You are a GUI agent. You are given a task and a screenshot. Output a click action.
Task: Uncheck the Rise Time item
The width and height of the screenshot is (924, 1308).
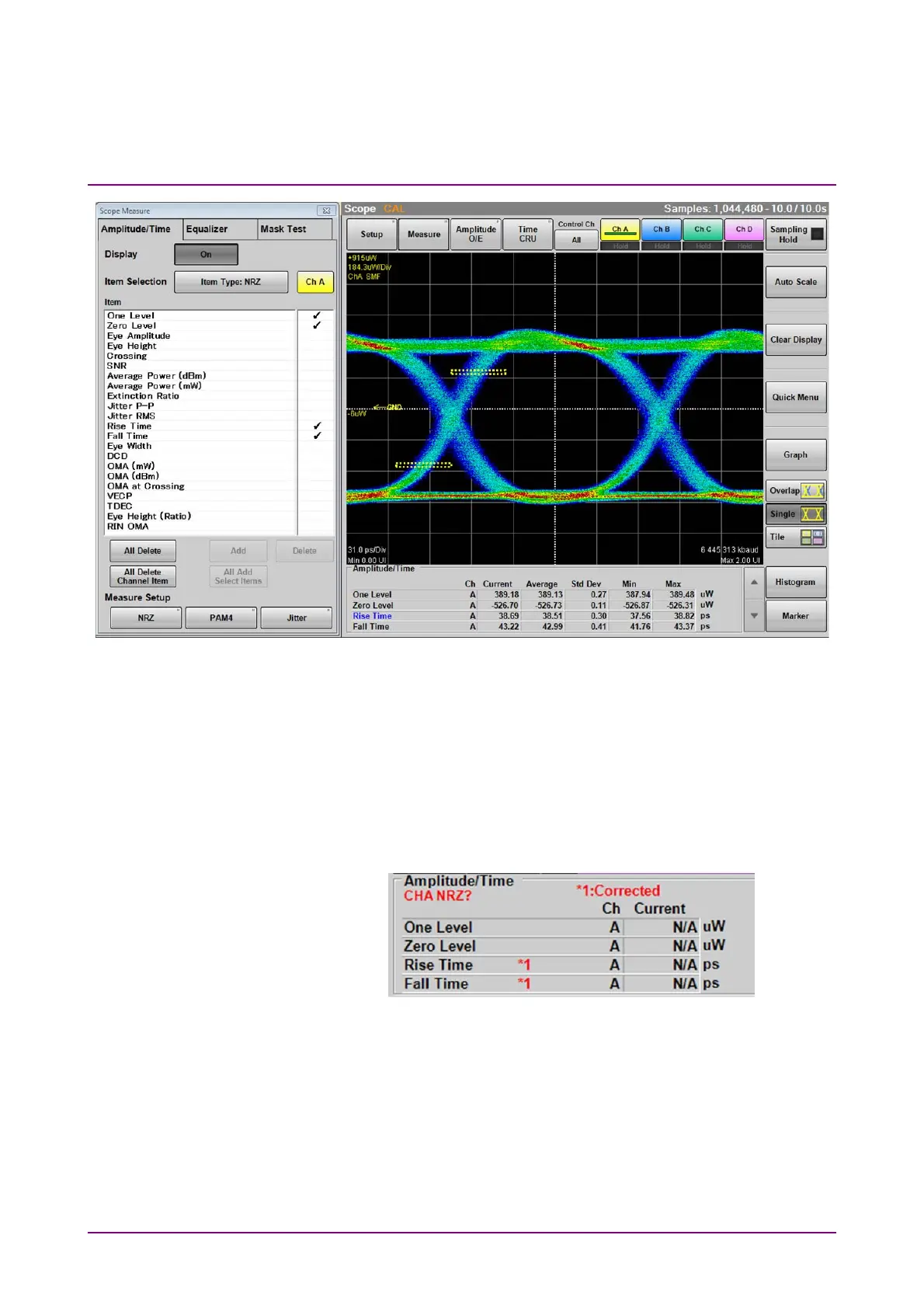317,426
